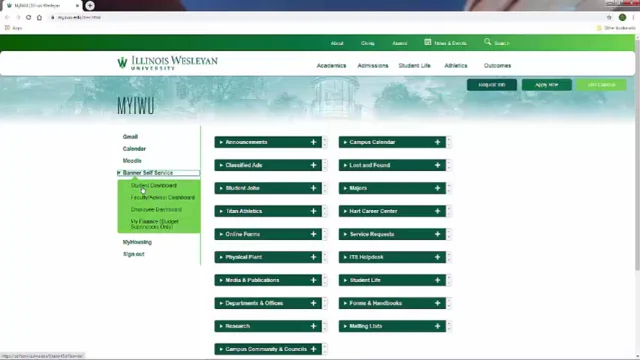Click the plus icon on Mailing Lists

[438, 326]
